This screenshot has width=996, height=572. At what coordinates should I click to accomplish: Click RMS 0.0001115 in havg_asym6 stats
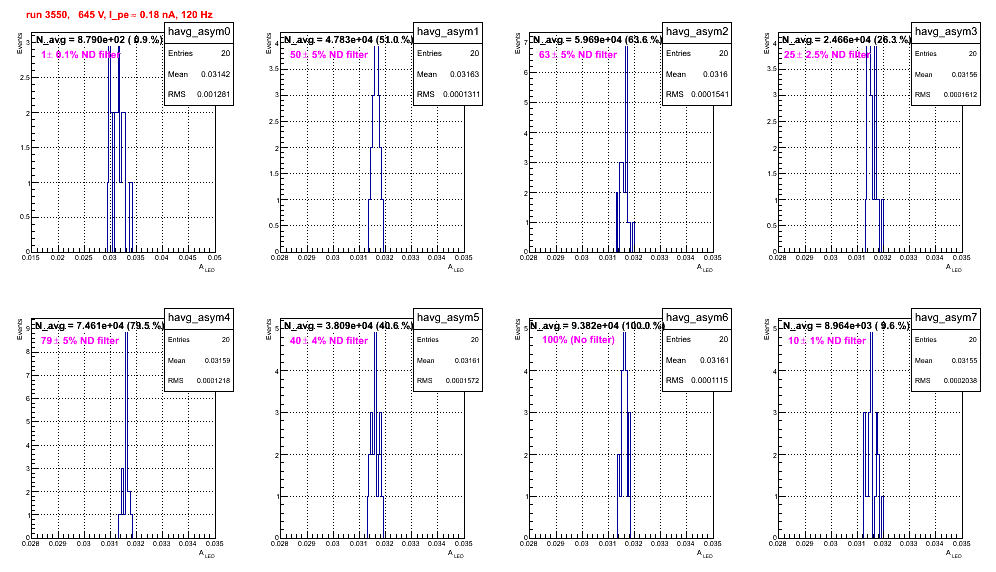click(x=697, y=380)
